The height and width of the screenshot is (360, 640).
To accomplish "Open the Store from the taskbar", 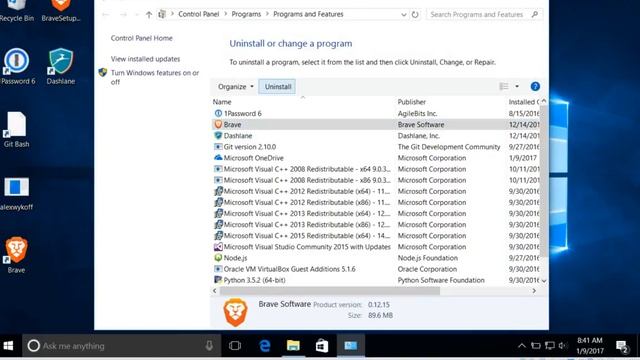I will pyautogui.click(x=322, y=346).
